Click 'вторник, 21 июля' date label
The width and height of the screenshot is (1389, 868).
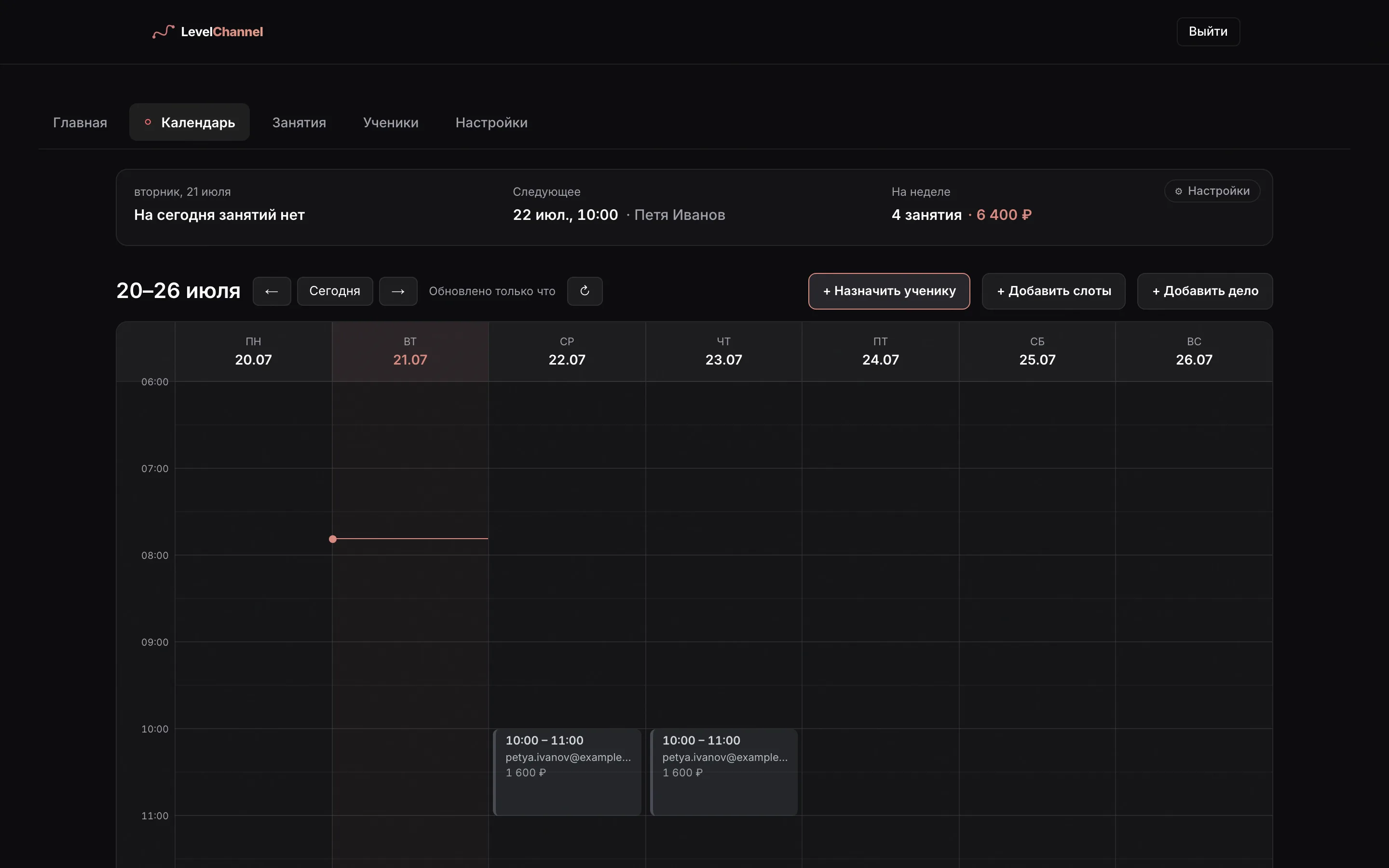click(x=182, y=192)
